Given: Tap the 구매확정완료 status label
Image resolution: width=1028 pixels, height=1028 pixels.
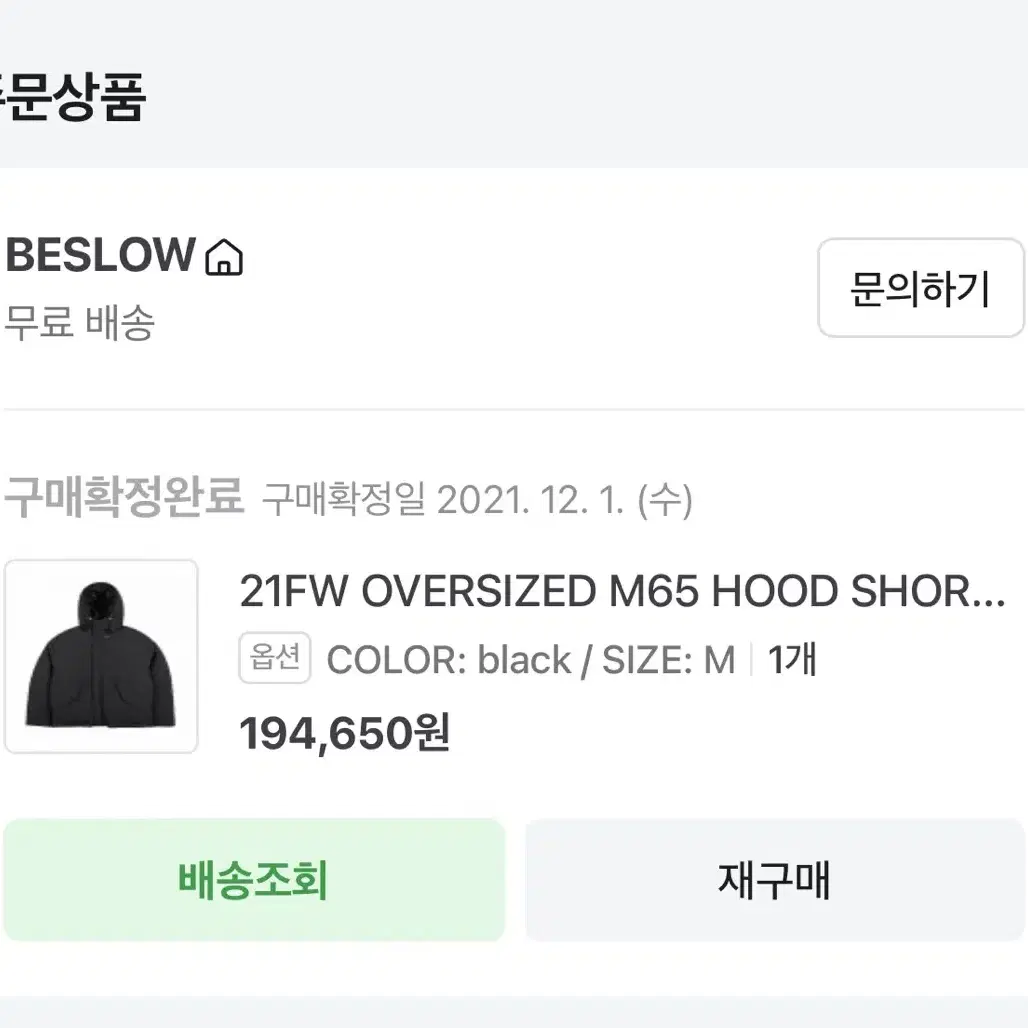Looking at the screenshot, I should tap(125, 496).
